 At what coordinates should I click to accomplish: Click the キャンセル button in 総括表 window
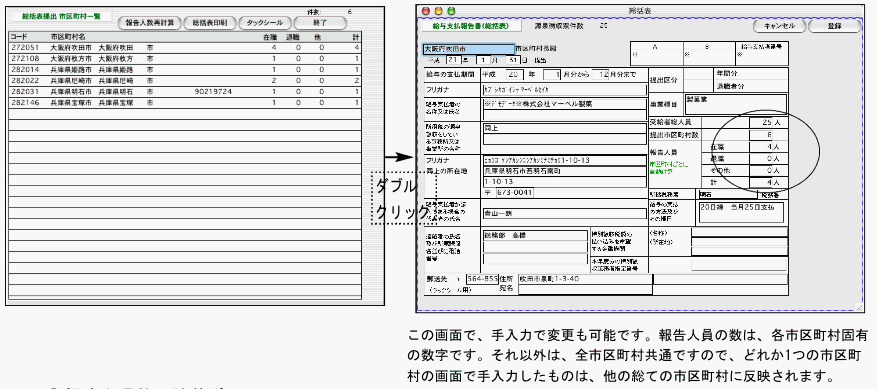click(779, 26)
